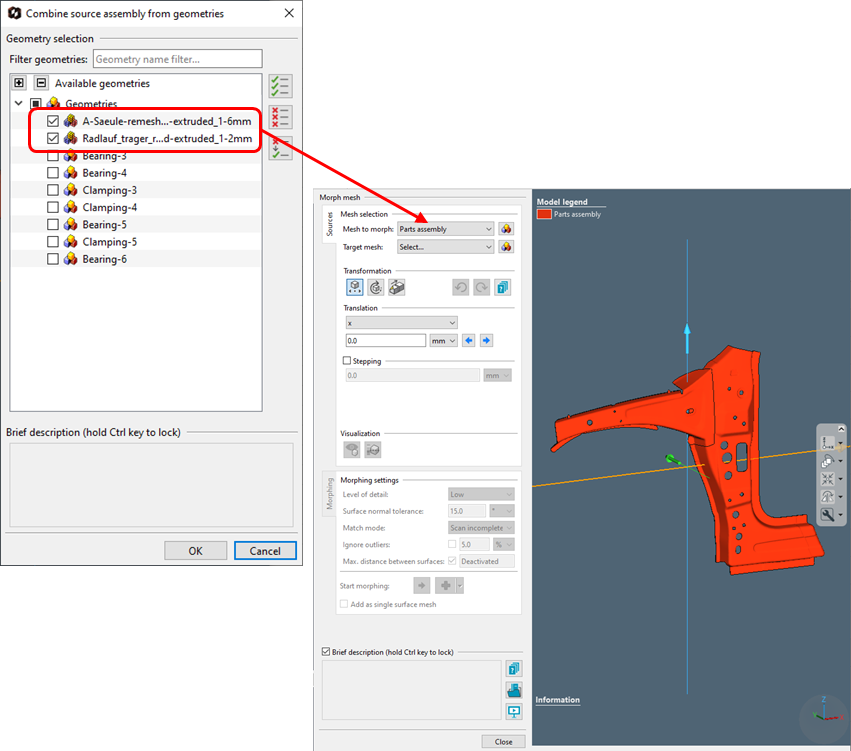The image size is (851, 751).
Task: Check the Bearing-6 geometry checkbox
Action: coord(53,259)
